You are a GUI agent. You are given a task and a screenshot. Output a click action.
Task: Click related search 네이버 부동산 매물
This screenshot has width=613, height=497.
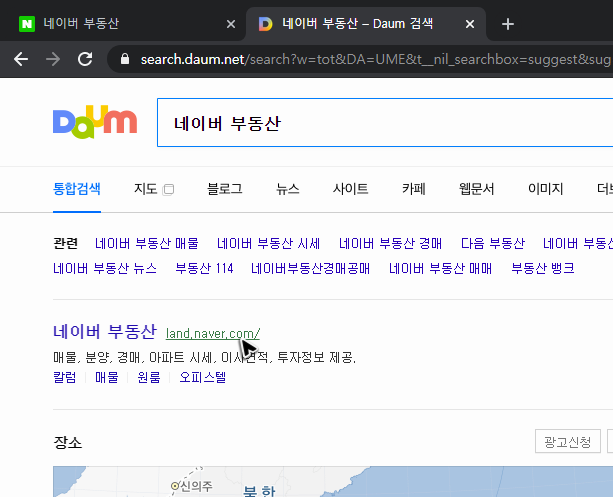pyautogui.click(x=147, y=243)
